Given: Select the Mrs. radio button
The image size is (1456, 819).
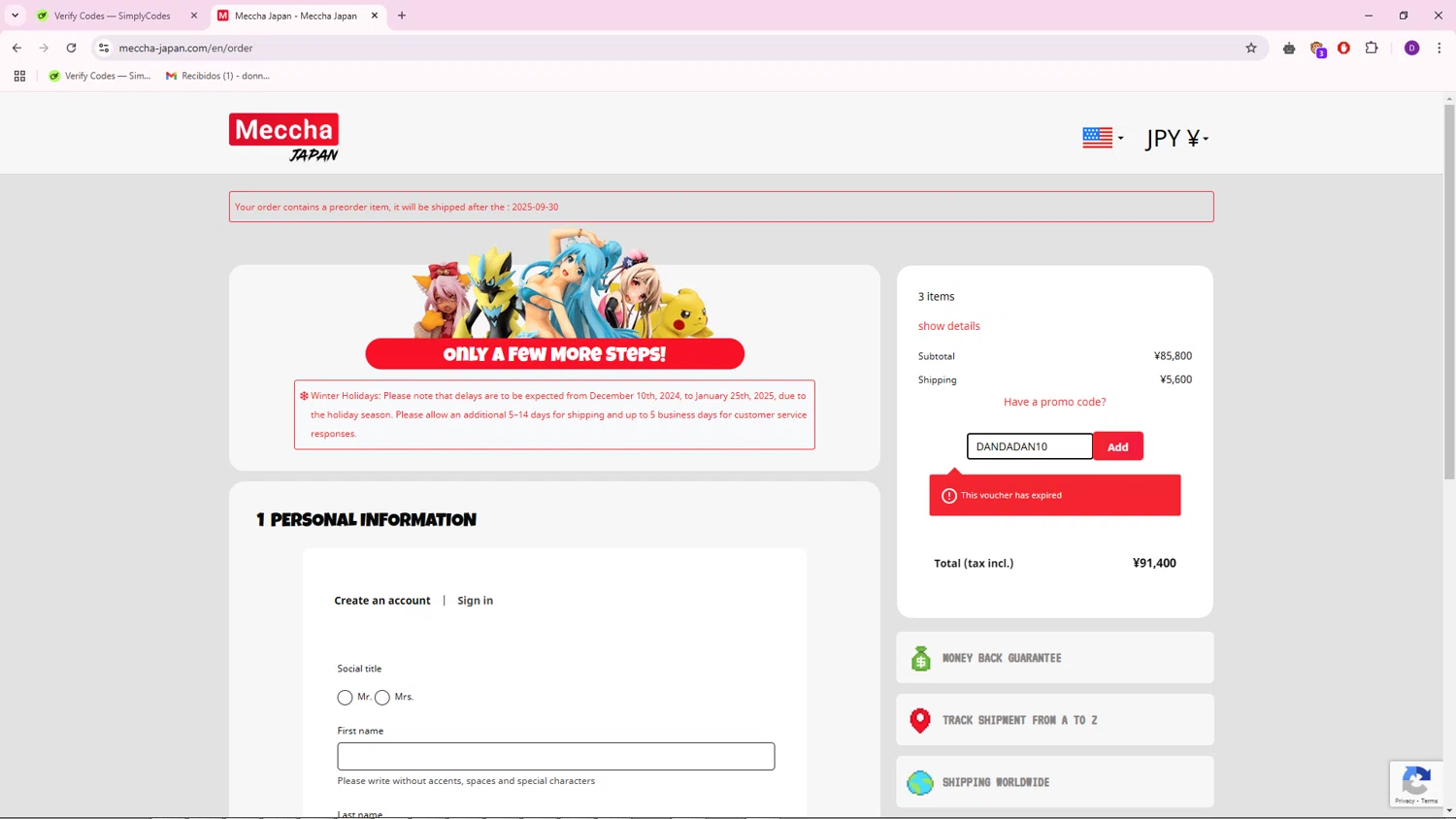Looking at the screenshot, I should tap(382, 698).
